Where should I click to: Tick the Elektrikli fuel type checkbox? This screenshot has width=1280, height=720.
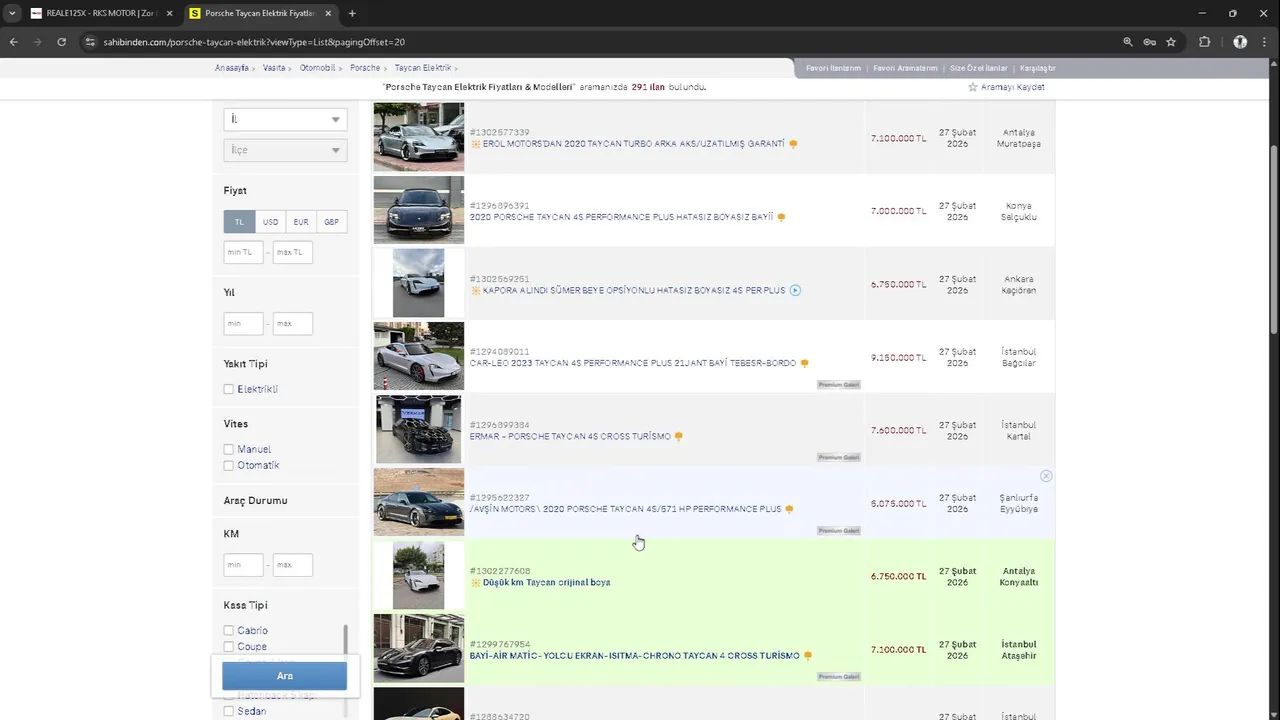(229, 389)
